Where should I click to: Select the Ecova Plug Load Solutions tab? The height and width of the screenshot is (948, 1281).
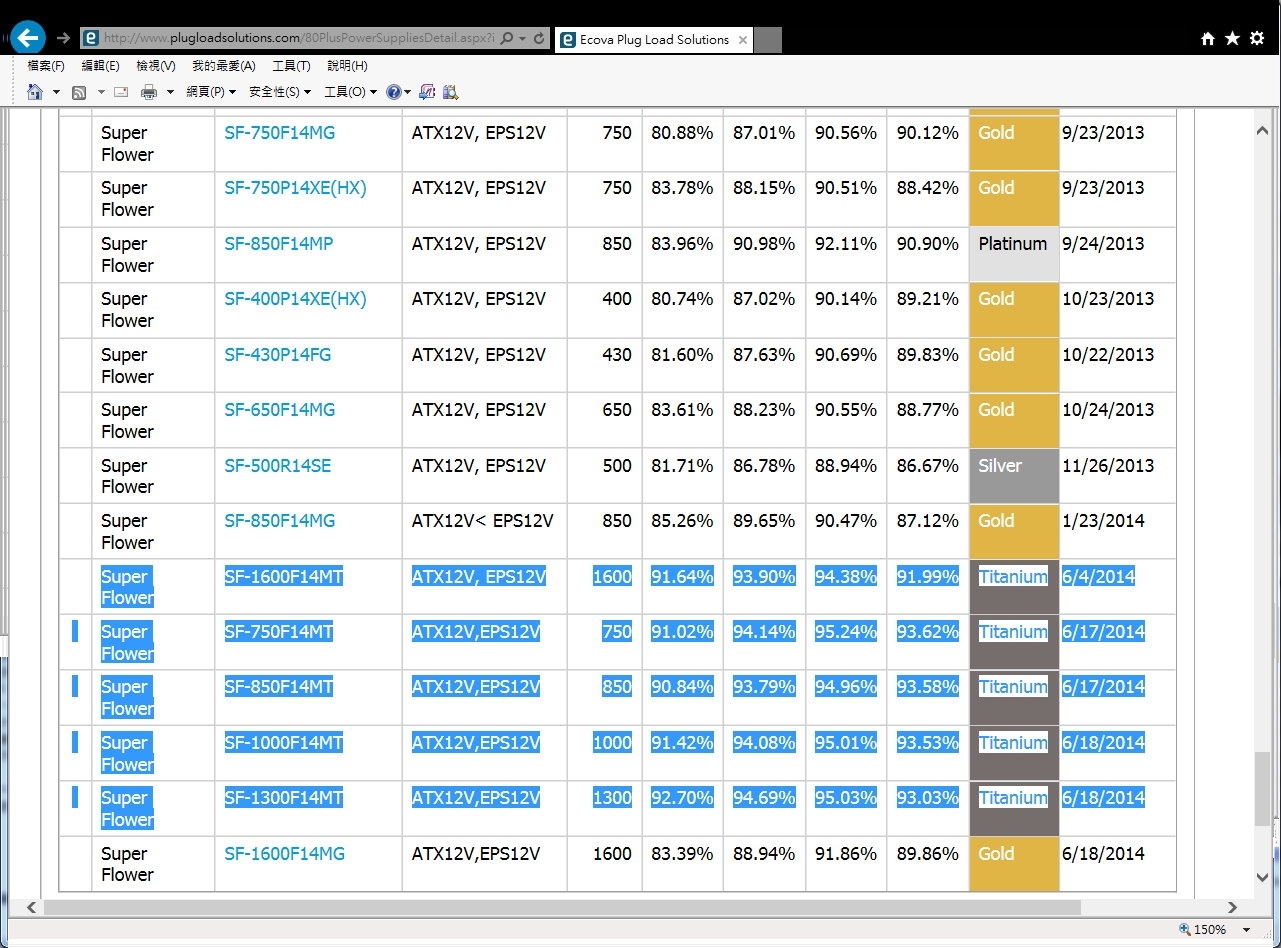tap(654, 40)
